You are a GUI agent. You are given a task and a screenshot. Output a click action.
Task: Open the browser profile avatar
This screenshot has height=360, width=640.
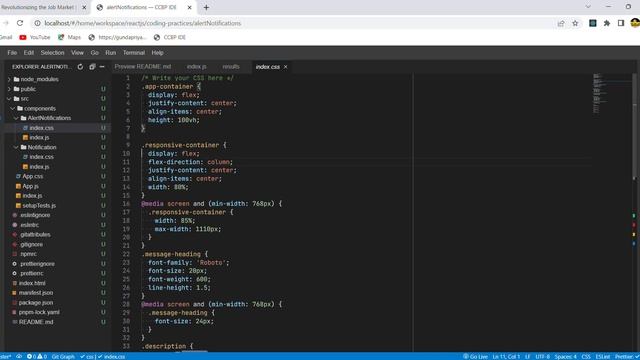635,23
